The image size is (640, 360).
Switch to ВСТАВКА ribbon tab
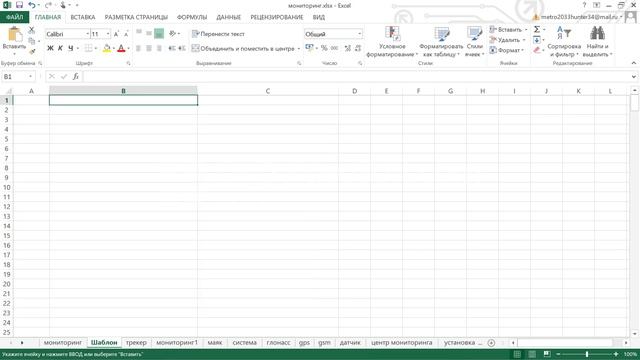(83, 17)
